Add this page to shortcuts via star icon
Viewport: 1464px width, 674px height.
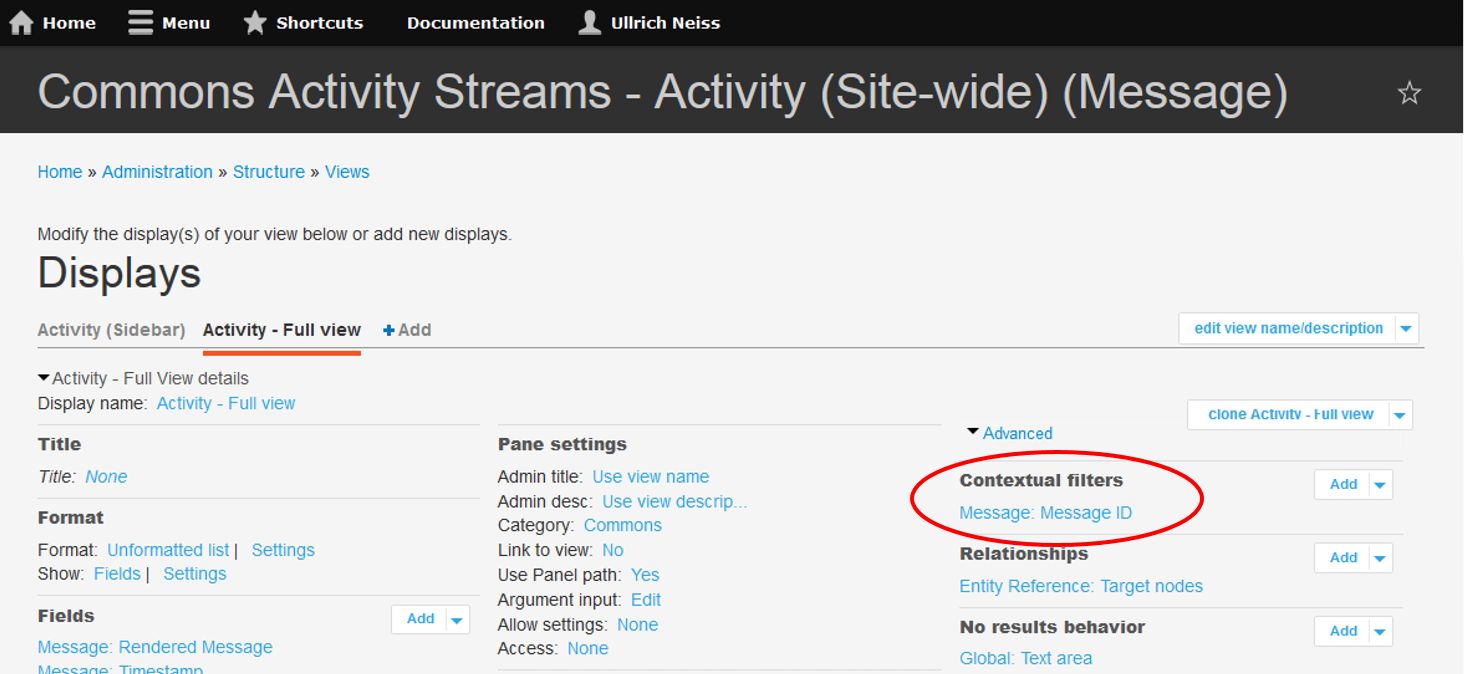click(x=1409, y=93)
